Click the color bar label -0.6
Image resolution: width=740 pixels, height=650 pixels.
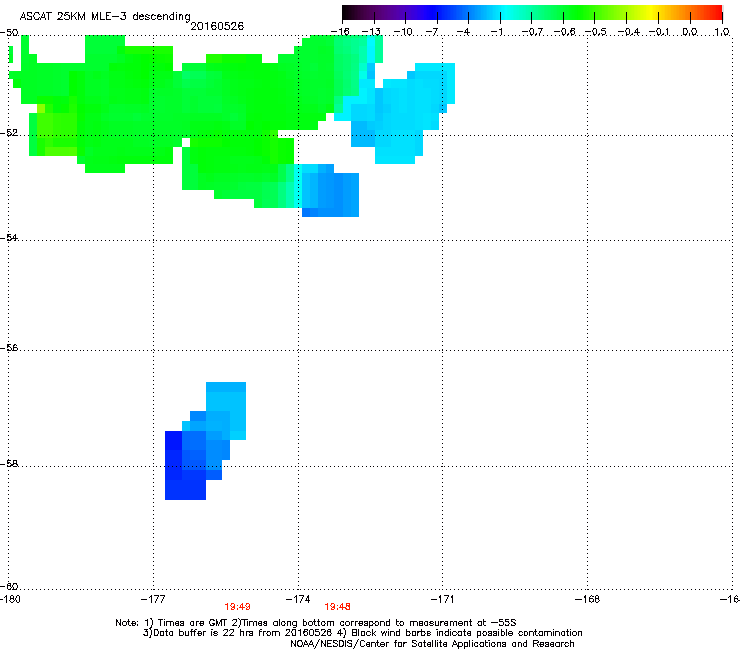click(564, 32)
